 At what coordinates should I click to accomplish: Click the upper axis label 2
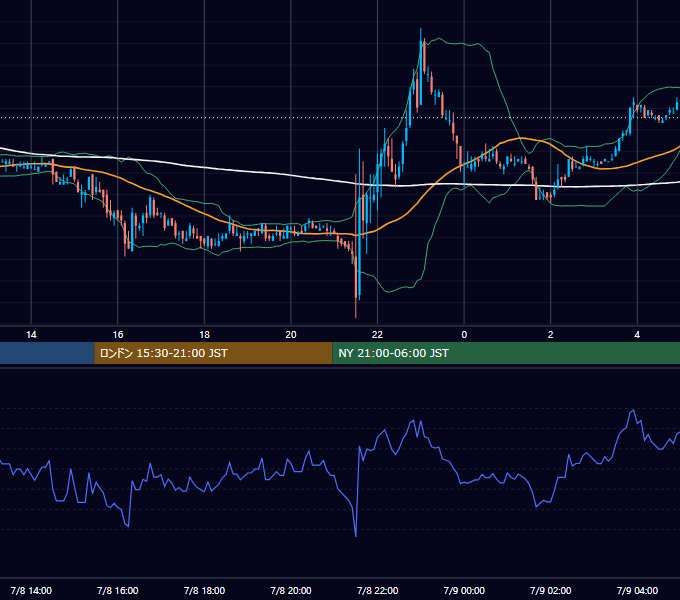click(x=550, y=335)
